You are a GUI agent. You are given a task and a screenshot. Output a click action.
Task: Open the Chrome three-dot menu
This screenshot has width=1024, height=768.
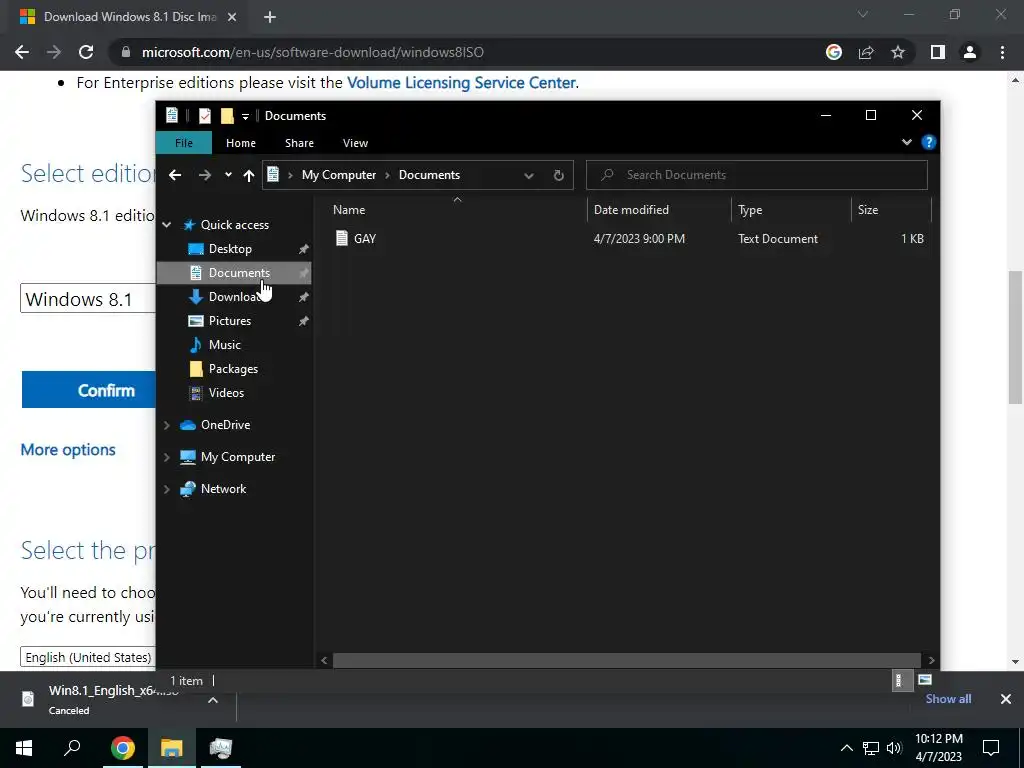[1002, 52]
